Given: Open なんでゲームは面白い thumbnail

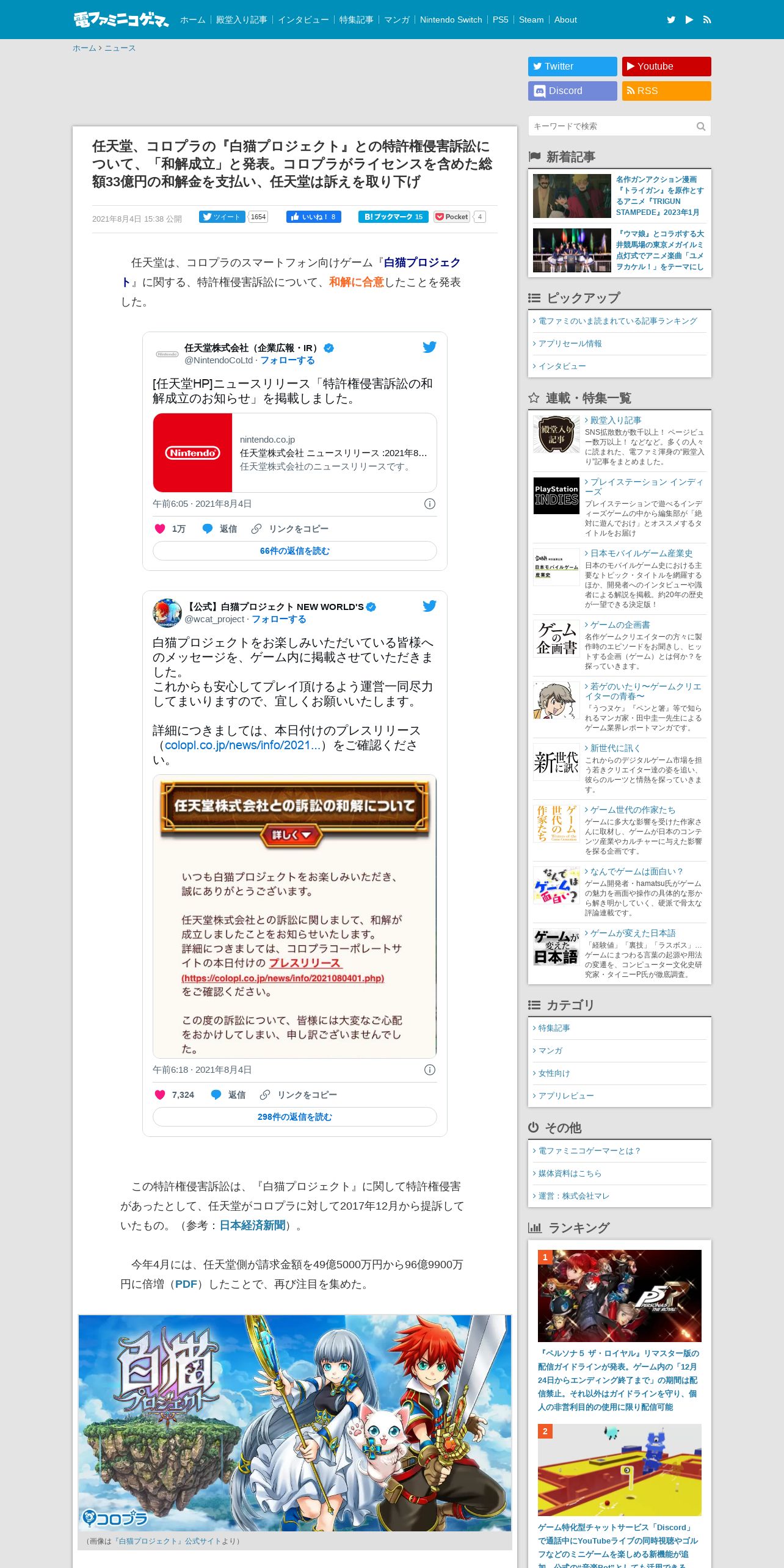Looking at the screenshot, I should click(x=556, y=885).
